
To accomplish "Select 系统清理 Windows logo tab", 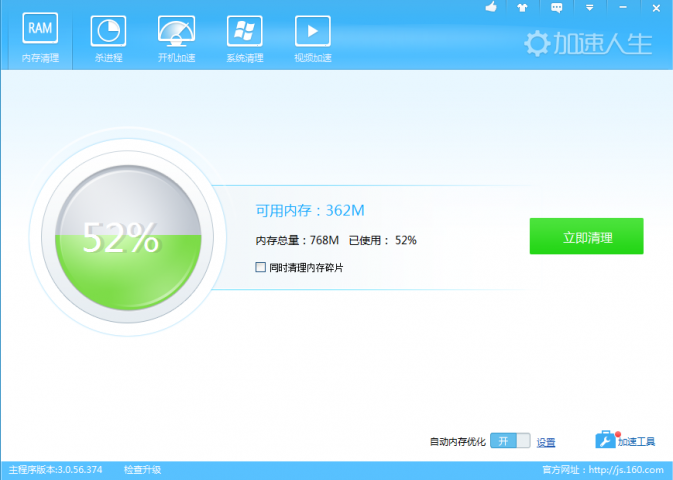I will [244, 38].
